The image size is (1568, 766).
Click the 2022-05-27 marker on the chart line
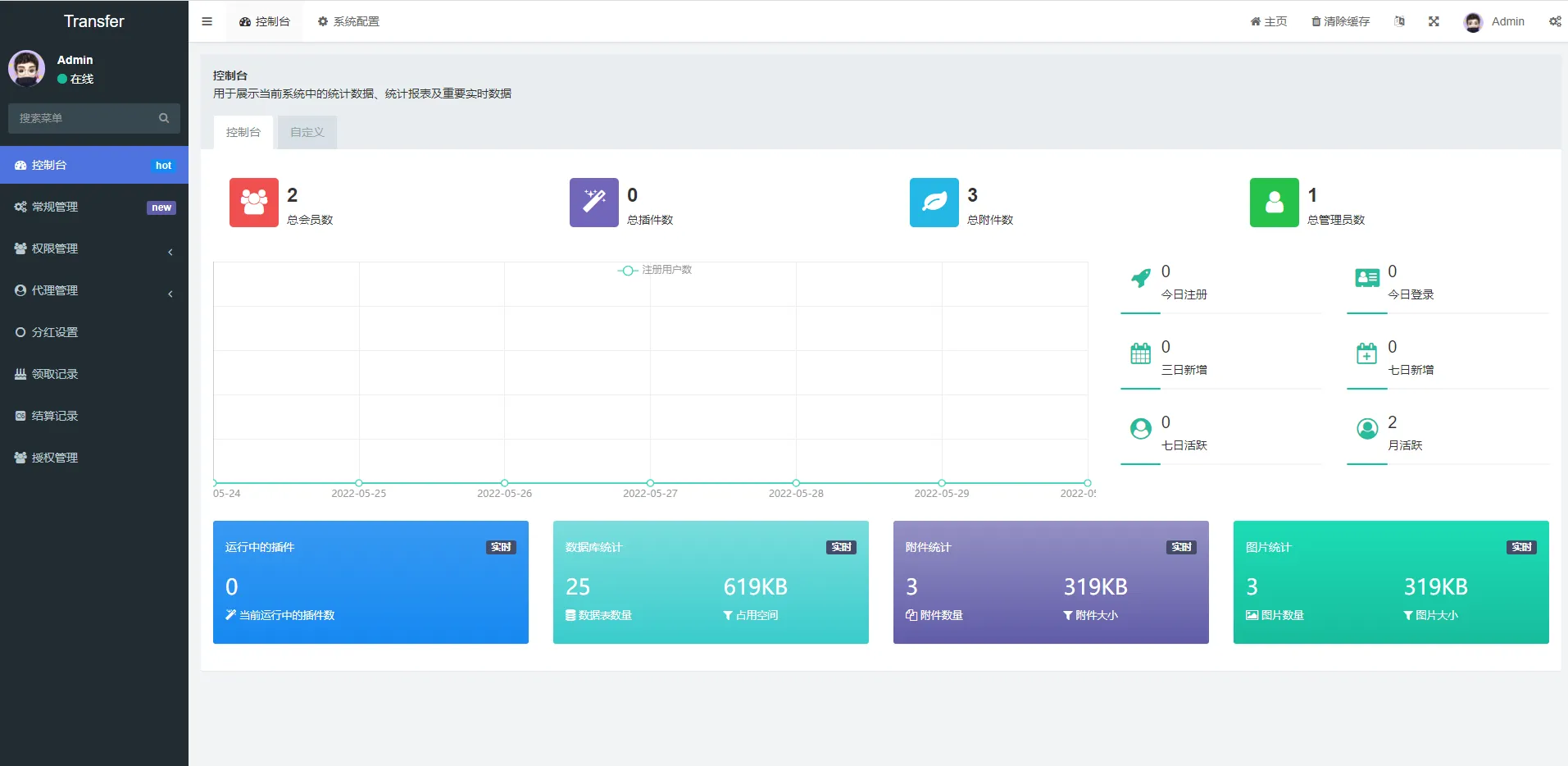tap(652, 483)
